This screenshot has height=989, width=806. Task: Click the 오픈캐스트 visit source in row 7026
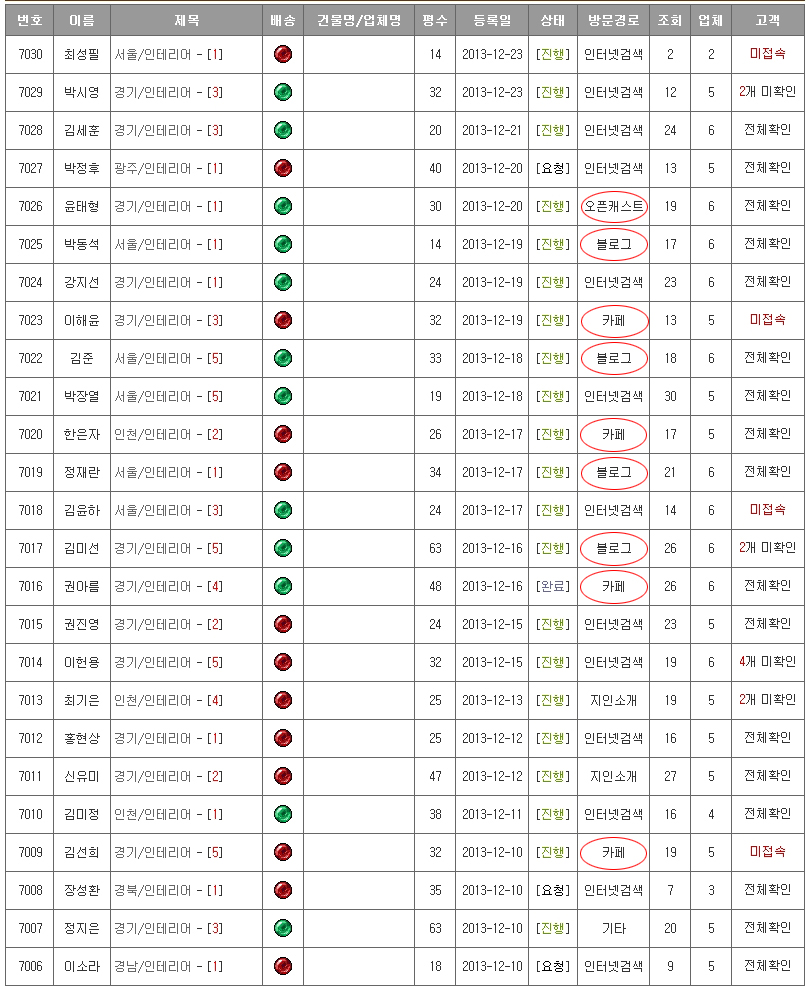pos(613,206)
